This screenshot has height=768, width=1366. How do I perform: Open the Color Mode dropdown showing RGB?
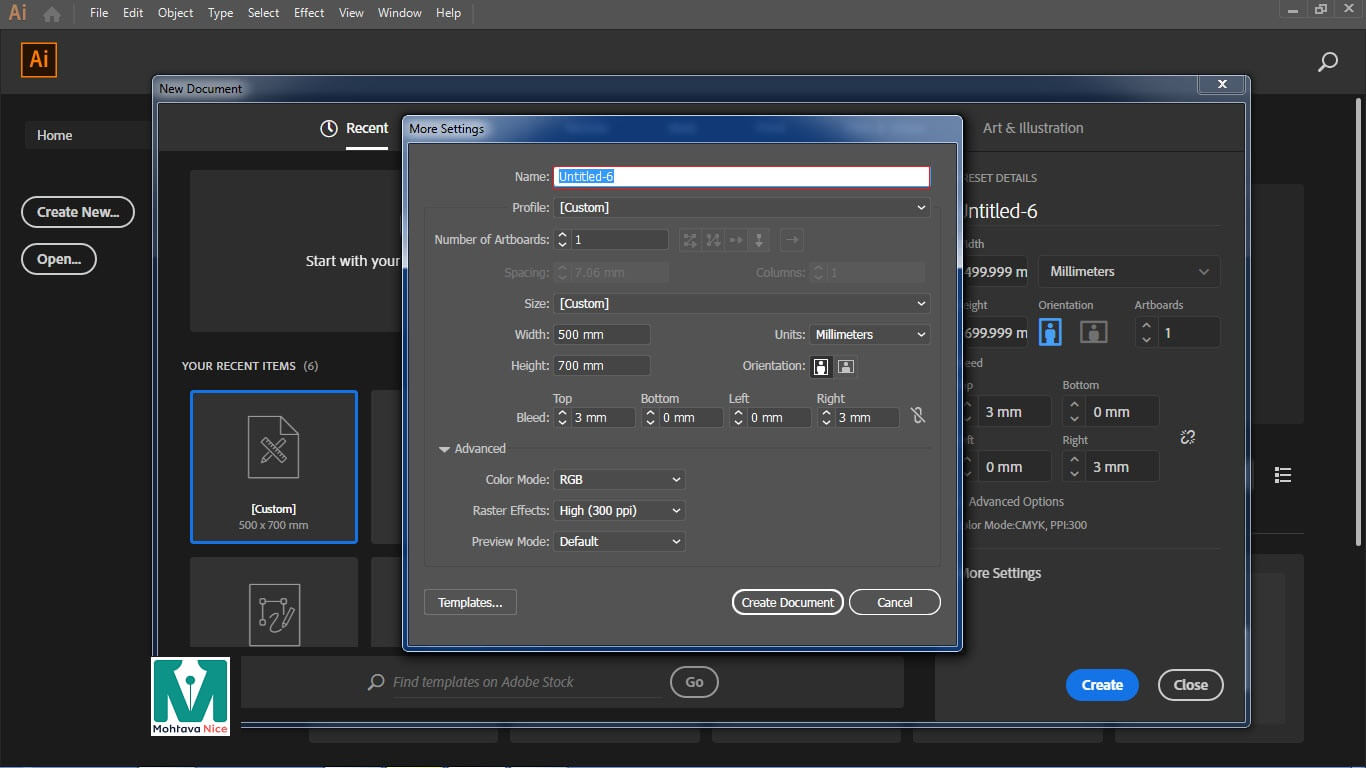(x=619, y=480)
